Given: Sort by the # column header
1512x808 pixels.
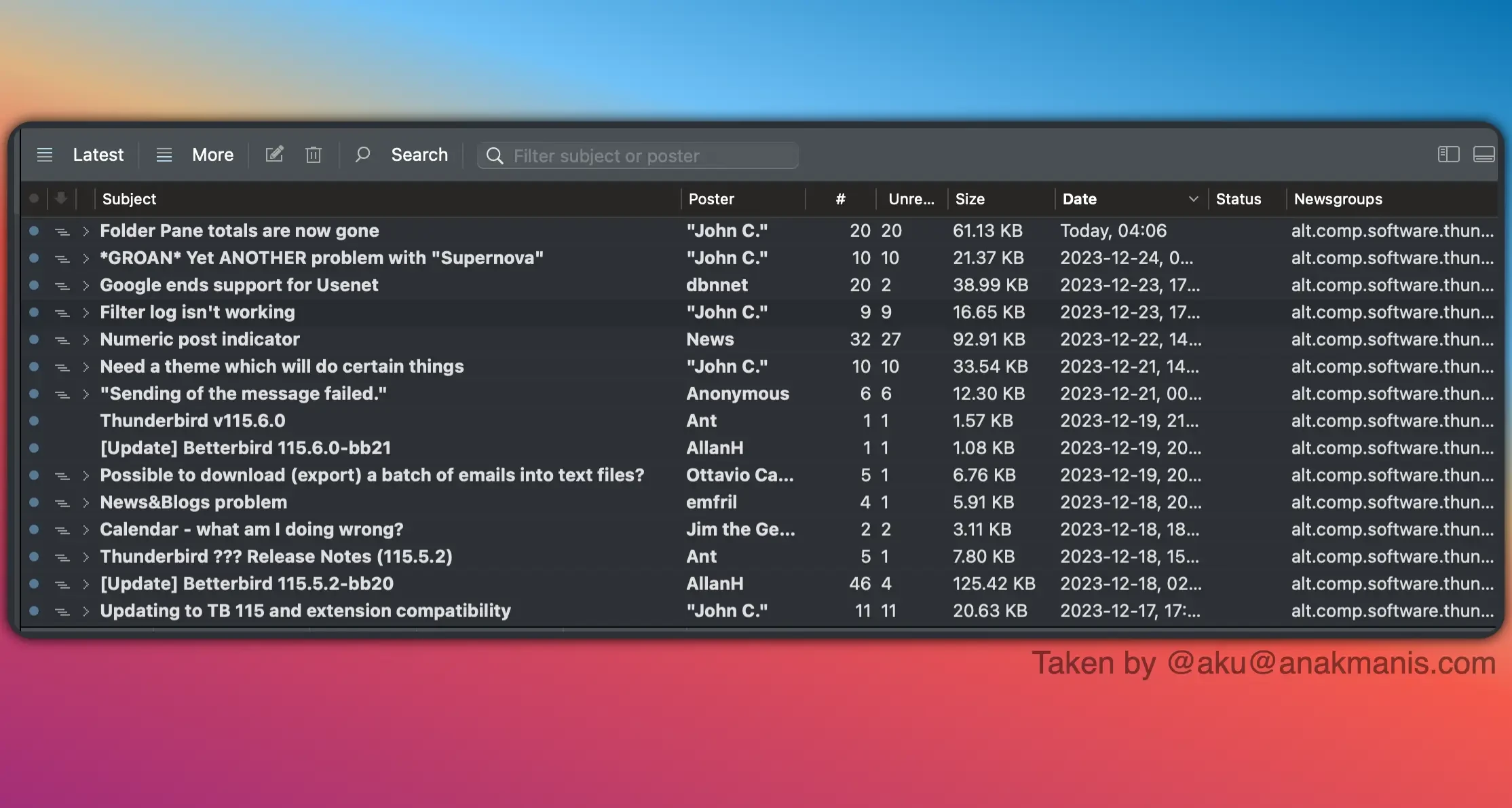Looking at the screenshot, I should pyautogui.click(x=841, y=199).
